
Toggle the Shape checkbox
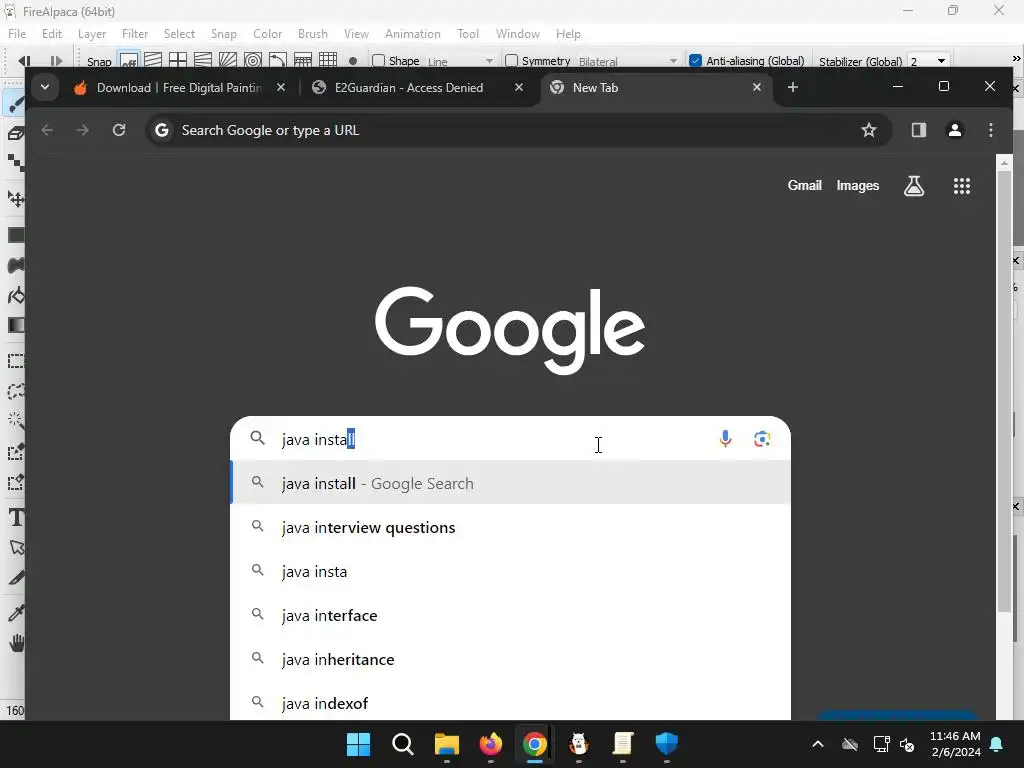[378, 61]
